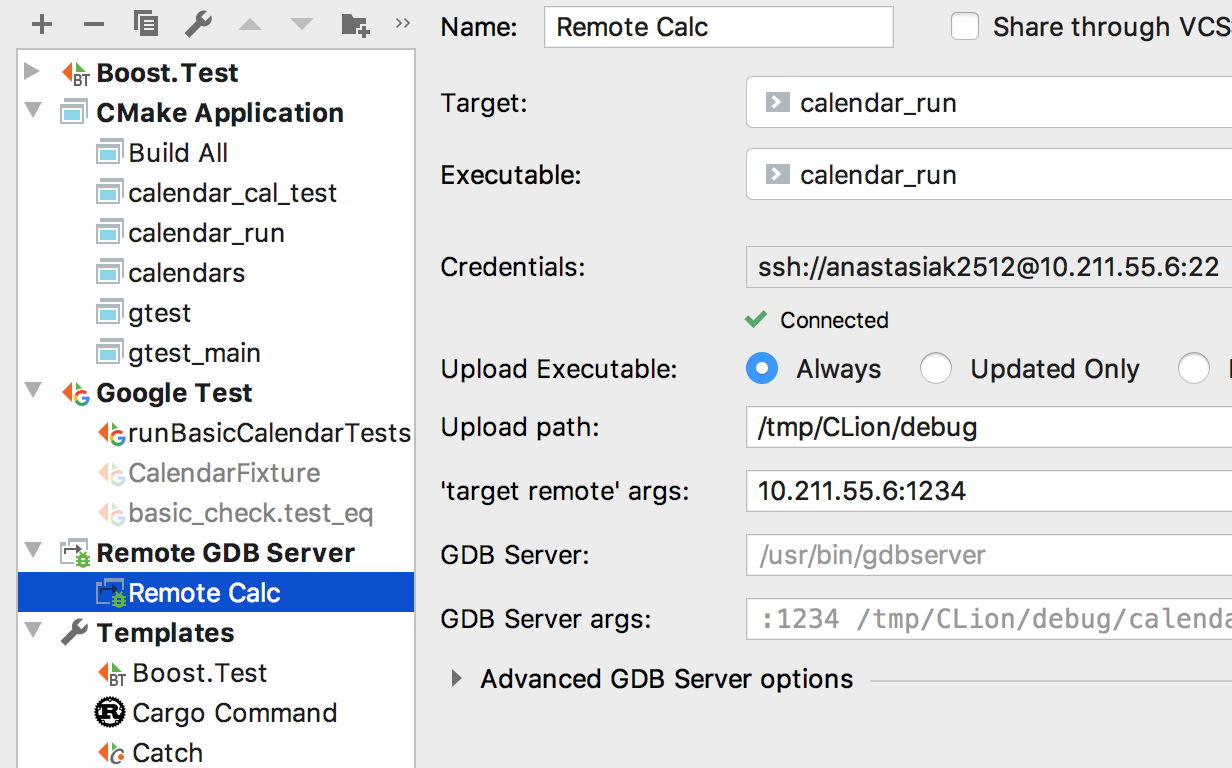The height and width of the screenshot is (768, 1232).
Task: Open the Target dropdown showing calendar_run
Action: (988, 103)
